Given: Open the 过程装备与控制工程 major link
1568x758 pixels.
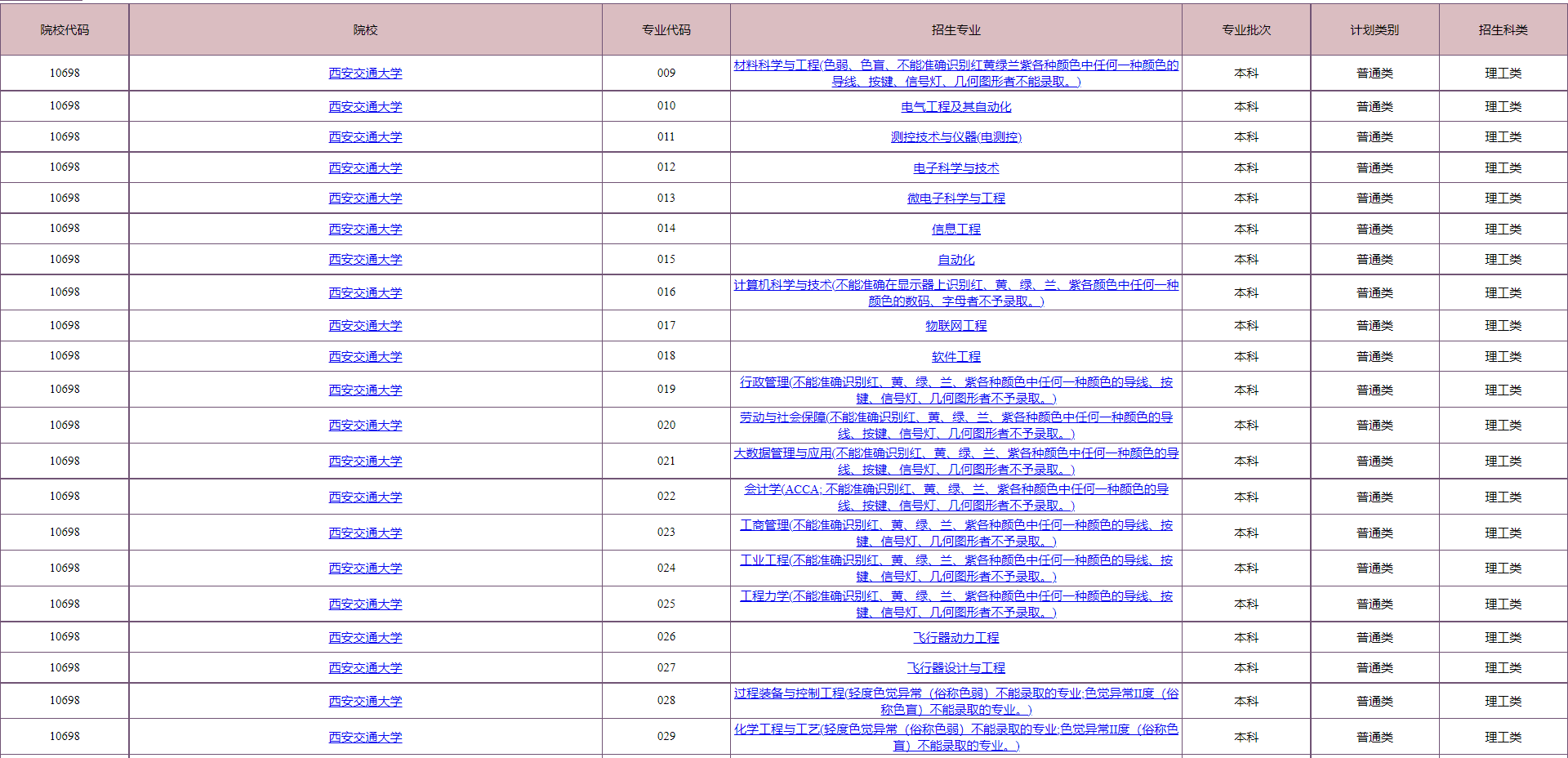Looking at the screenshot, I should click(955, 701).
